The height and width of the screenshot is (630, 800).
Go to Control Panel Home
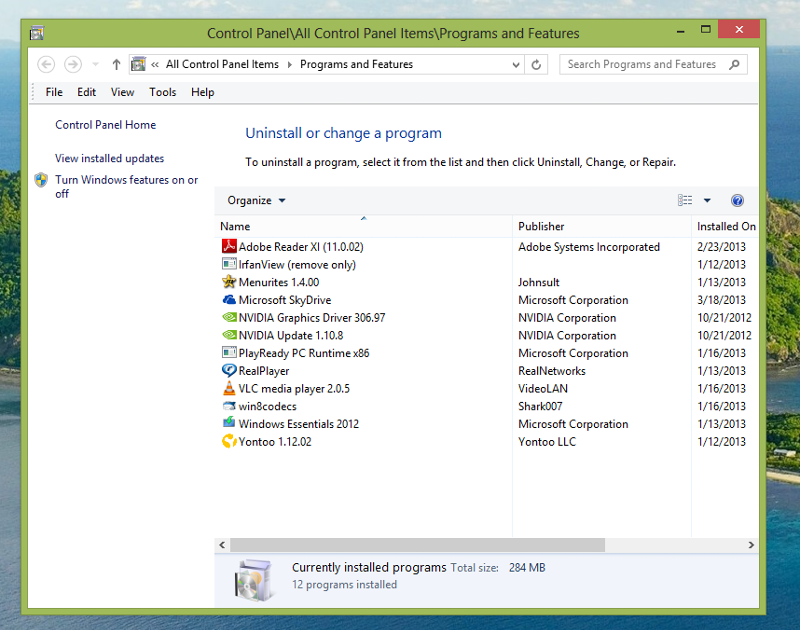[x=106, y=125]
